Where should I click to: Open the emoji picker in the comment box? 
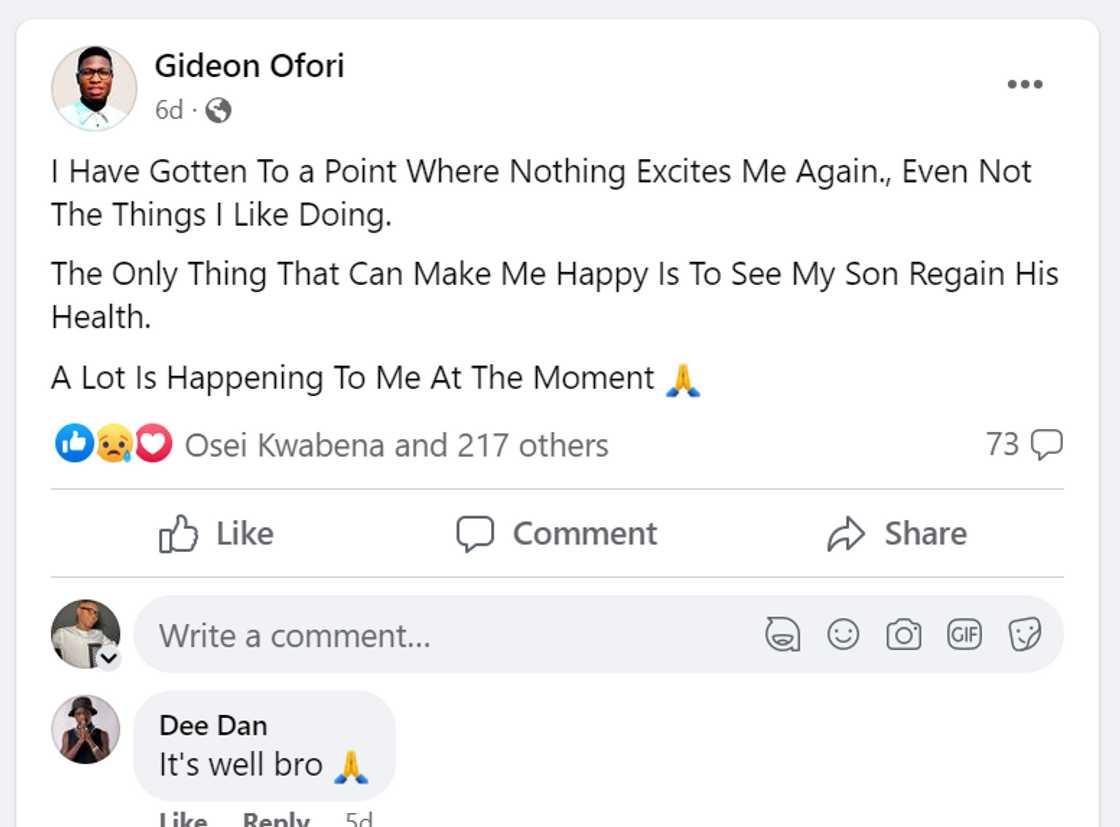tap(843, 634)
